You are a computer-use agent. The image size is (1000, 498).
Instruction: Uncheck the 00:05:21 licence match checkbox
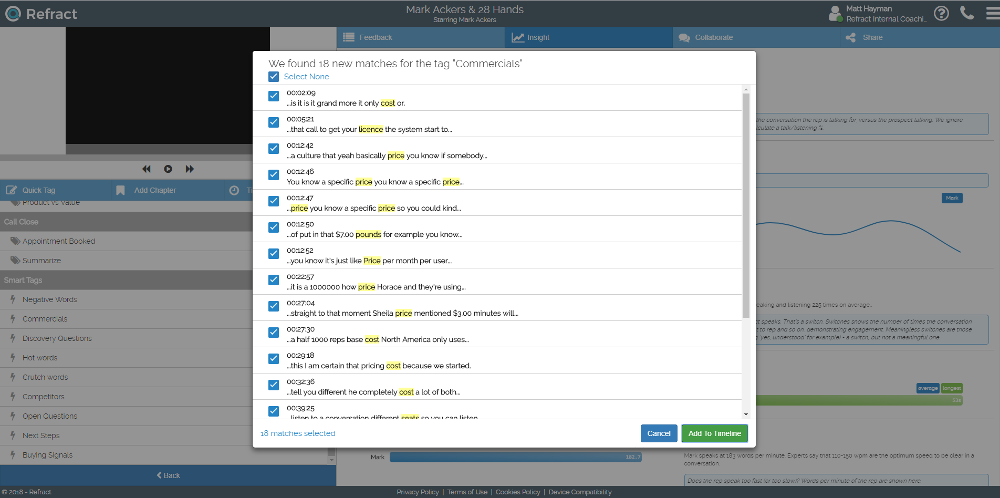point(274,122)
